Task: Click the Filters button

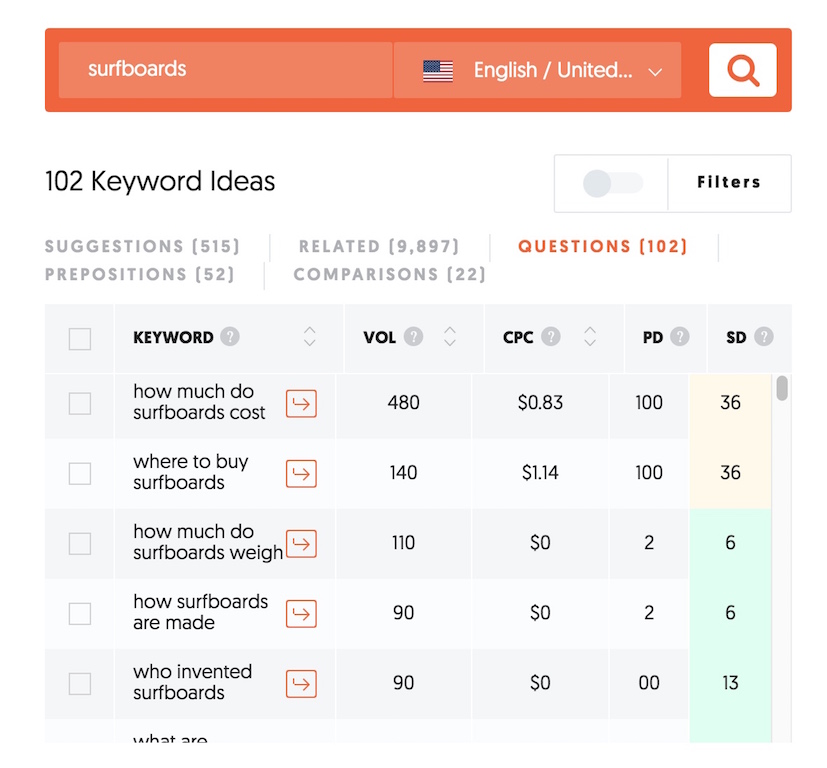Action: tap(729, 183)
